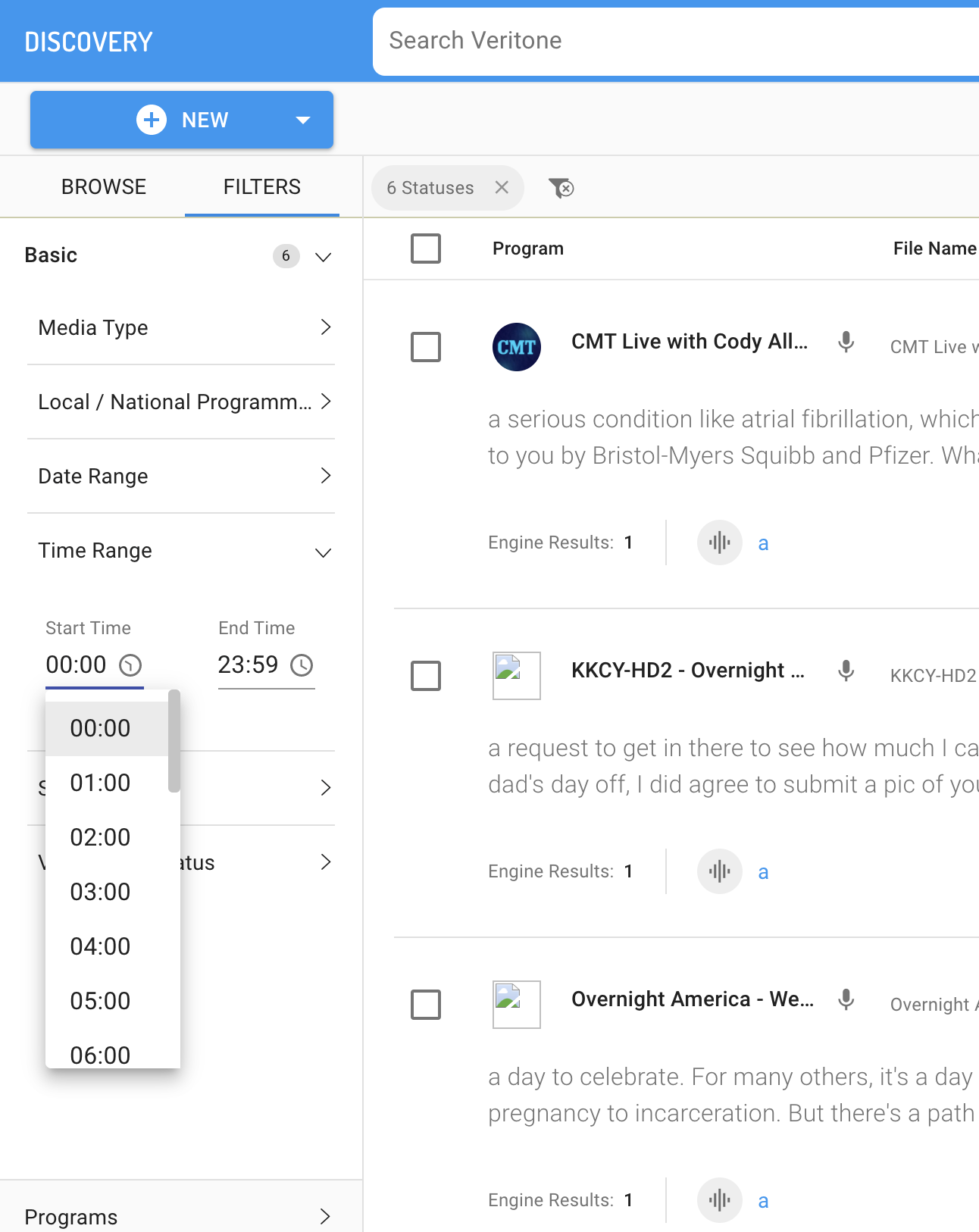
Task: Click microphone icon beside KKCY-HD2 Overnight
Action: pyautogui.click(x=846, y=671)
